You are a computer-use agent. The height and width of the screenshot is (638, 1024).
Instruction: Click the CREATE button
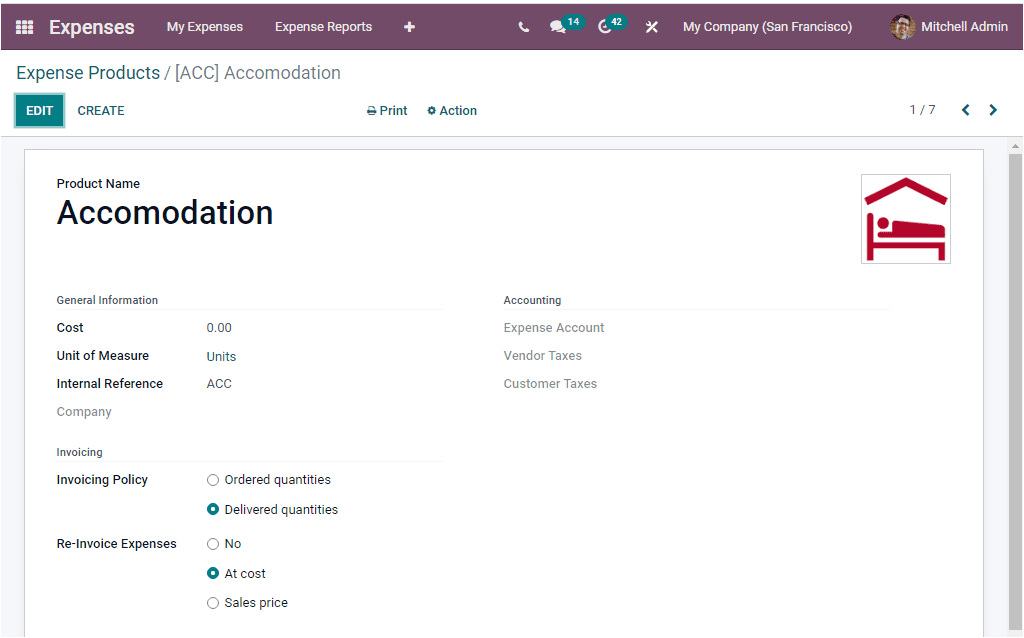pyautogui.click(x=100, y=110)
